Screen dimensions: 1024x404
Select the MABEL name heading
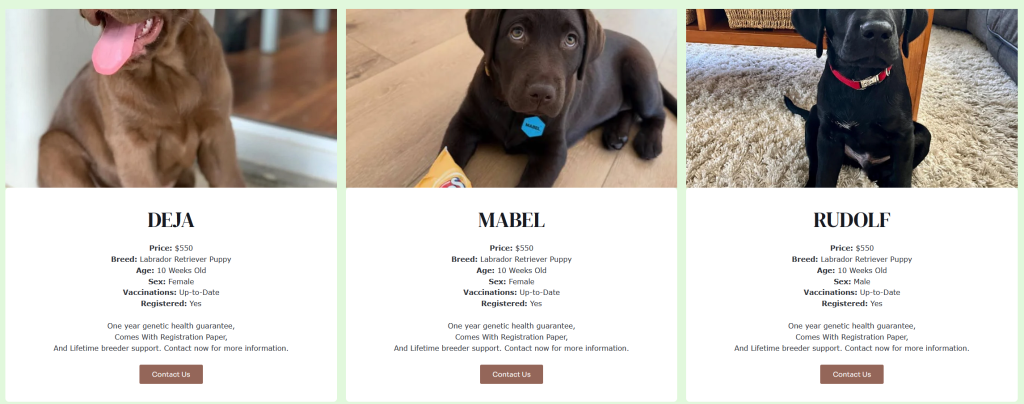coord(511,221)
